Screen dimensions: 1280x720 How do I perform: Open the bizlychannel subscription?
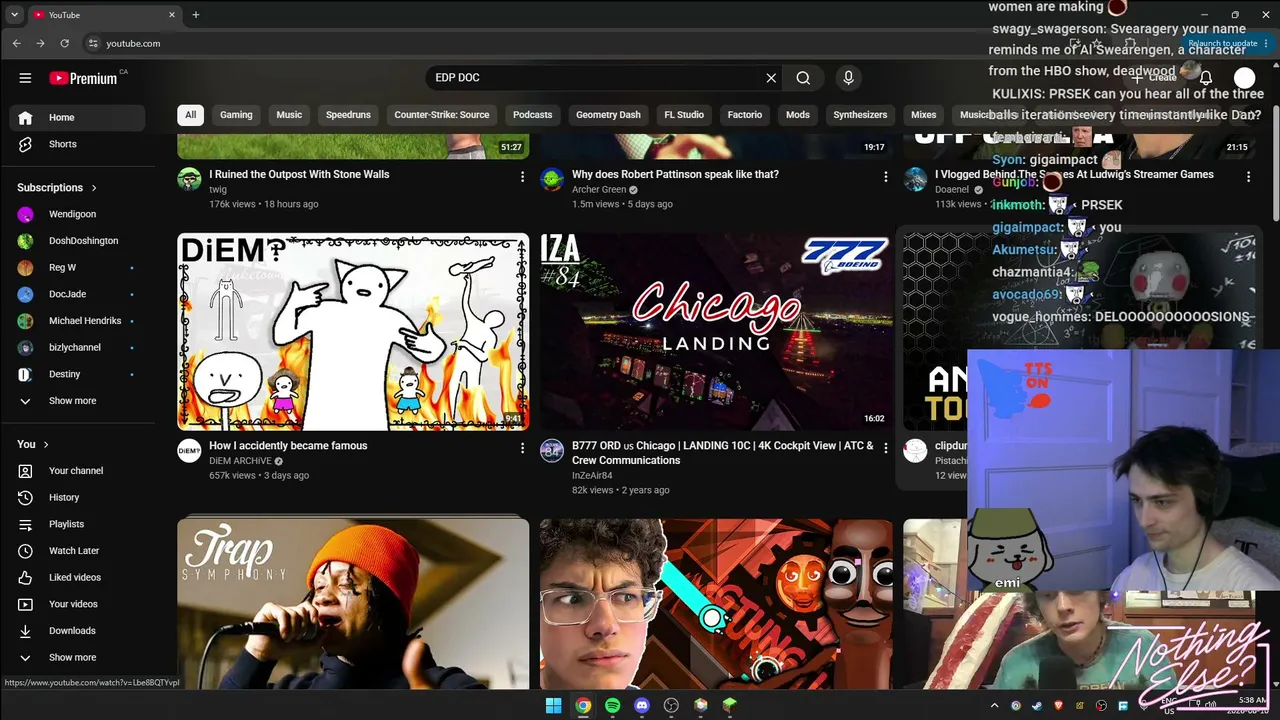tap(78, 348)
